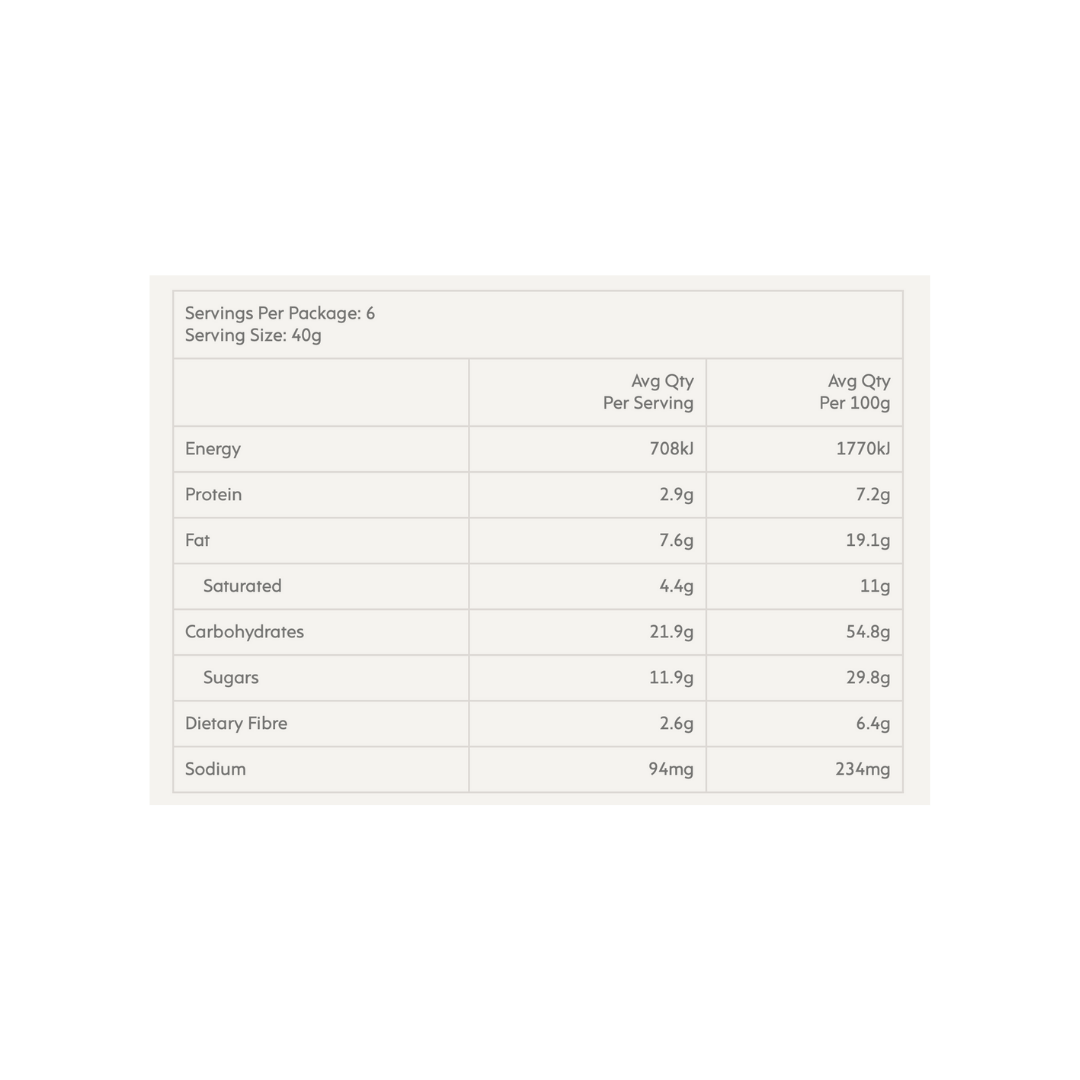The width and height of the screenshot is (1080, 1080).
Task: Select the Avg Qty Per Serving header
Action: pos(648,392)
